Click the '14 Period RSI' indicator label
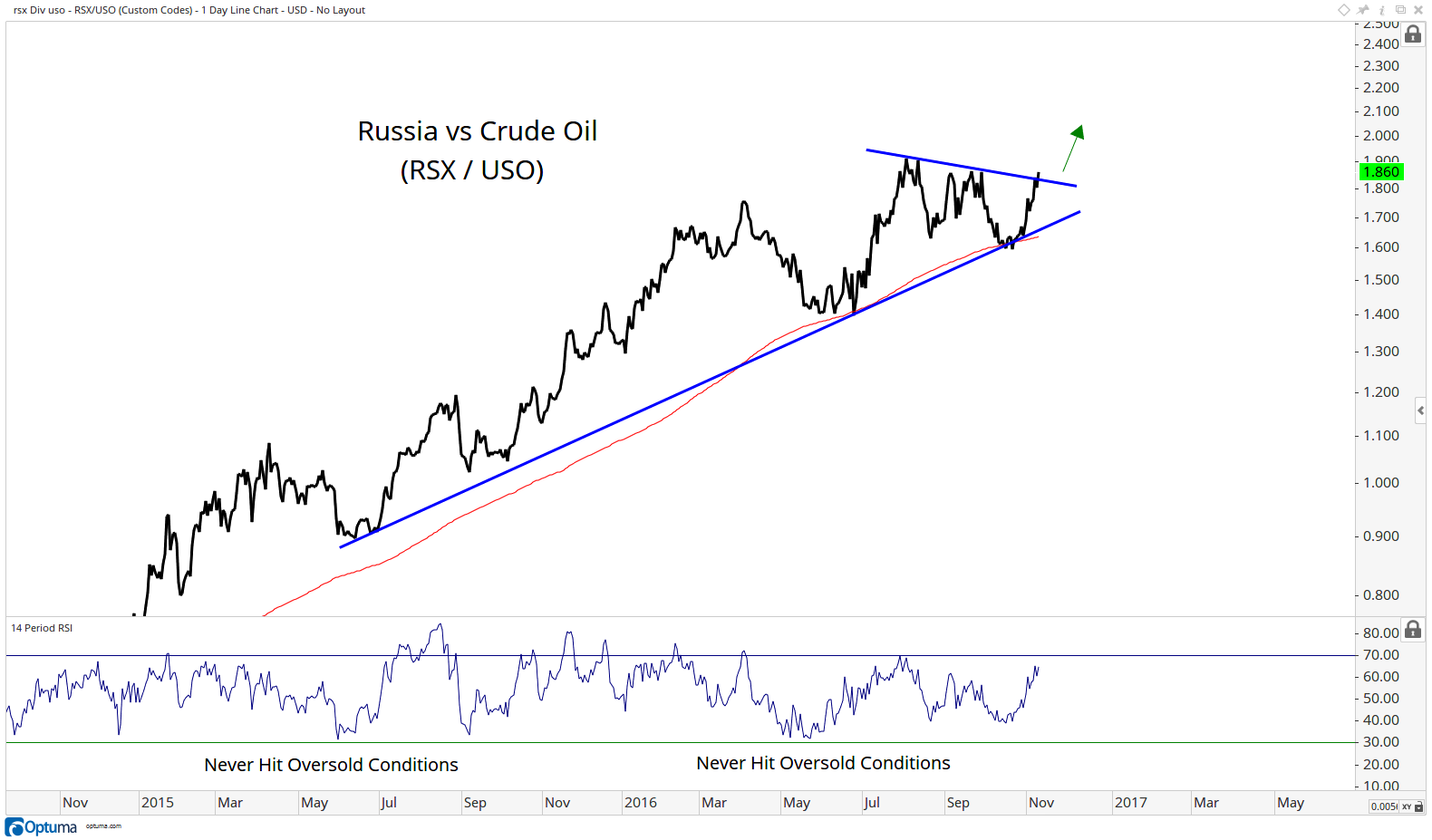 click(42, 628)
